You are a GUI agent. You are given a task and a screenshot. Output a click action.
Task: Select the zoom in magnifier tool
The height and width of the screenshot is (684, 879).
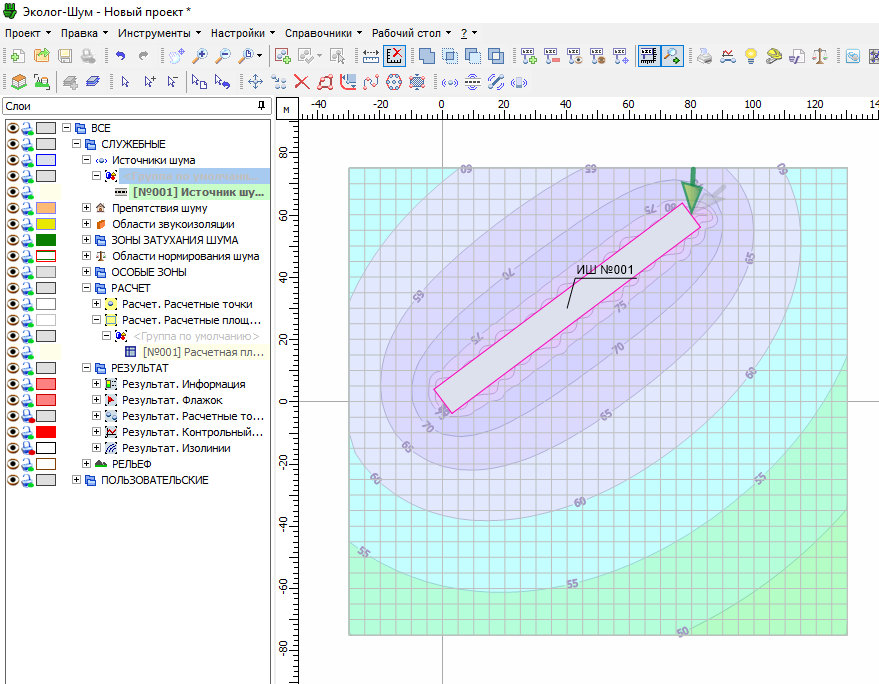pos(200,56)
